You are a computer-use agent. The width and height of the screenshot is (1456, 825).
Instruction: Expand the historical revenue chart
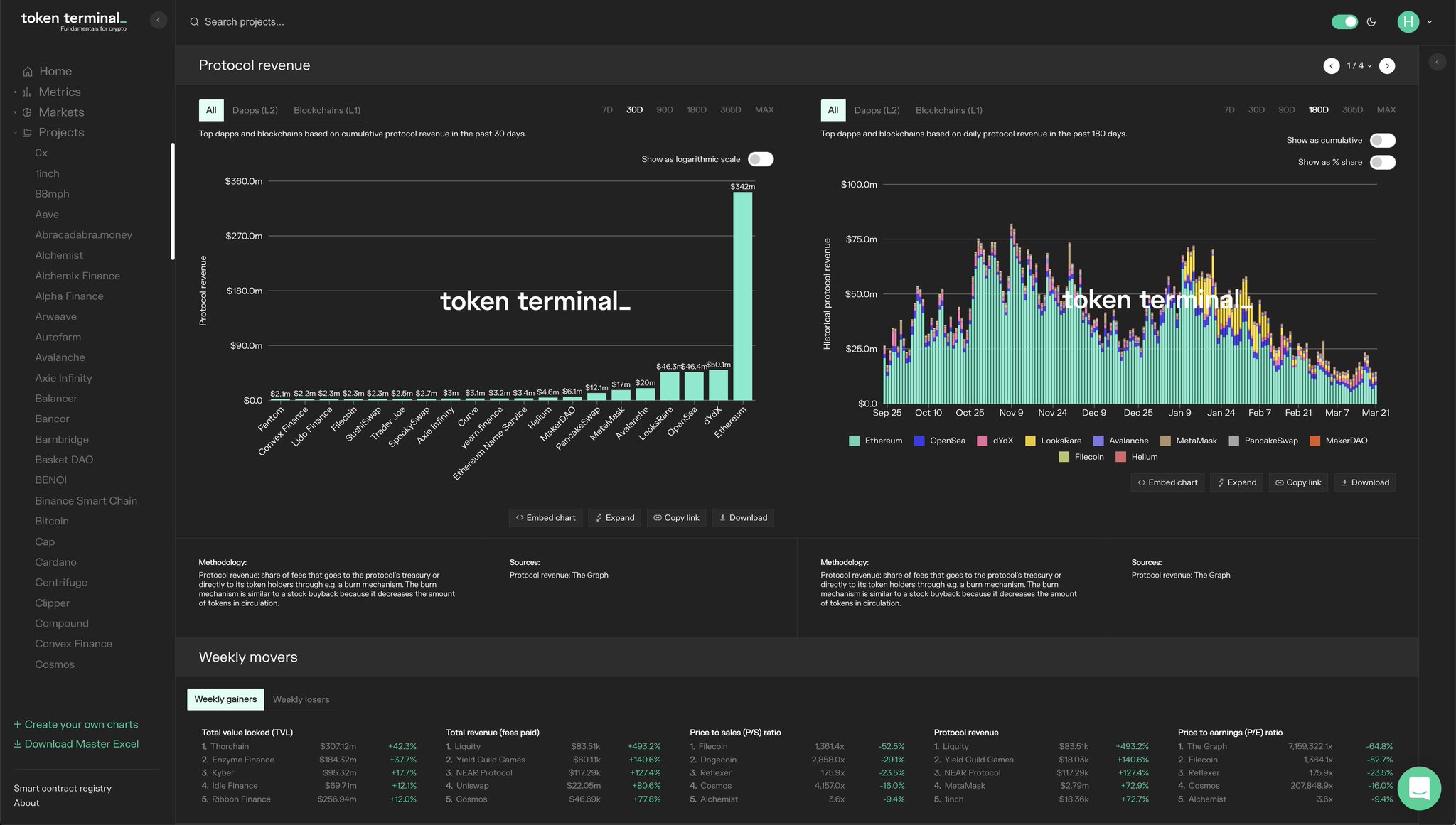coord(1237,482)
